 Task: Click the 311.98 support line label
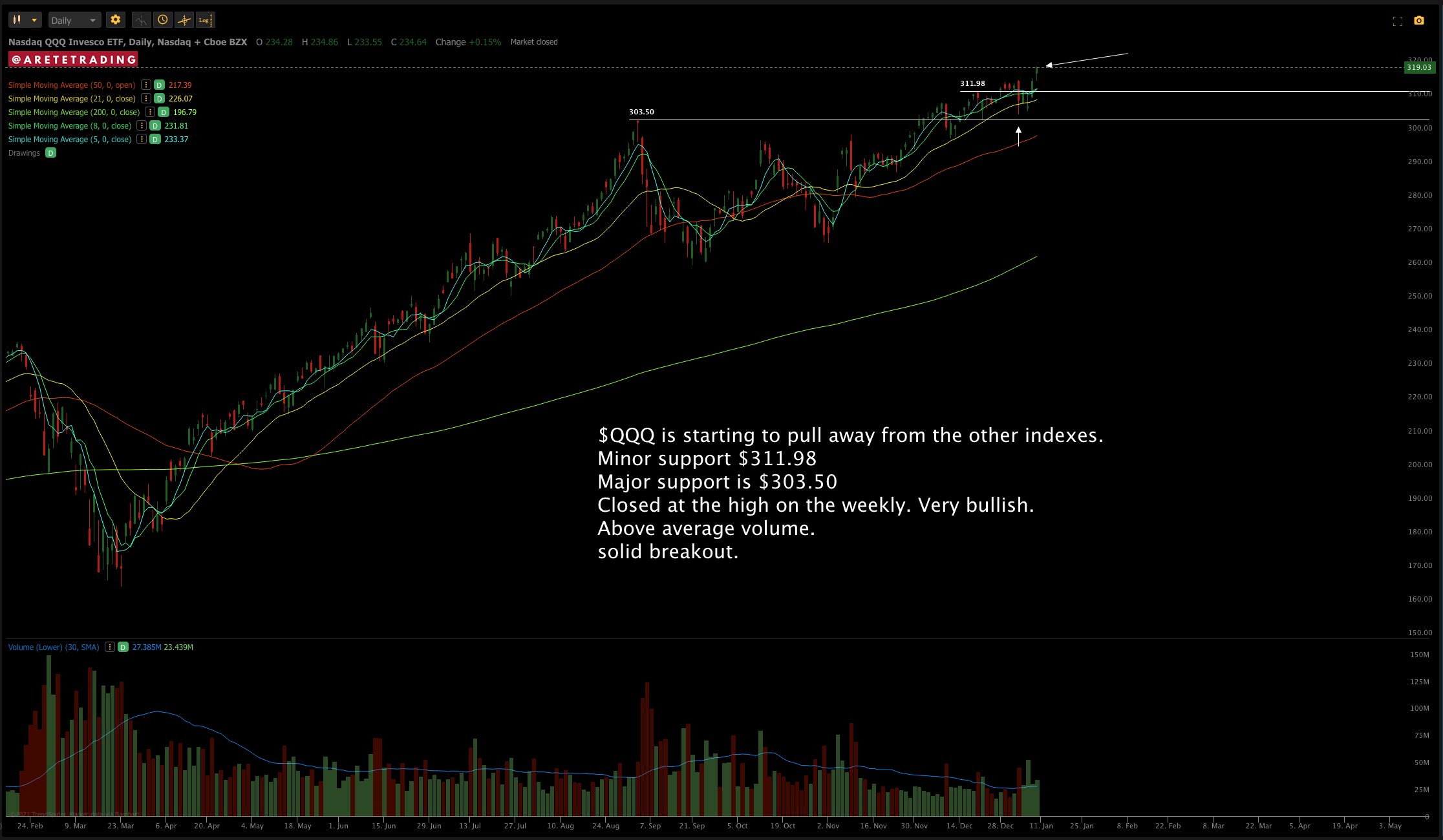click(x=972, y=83)
